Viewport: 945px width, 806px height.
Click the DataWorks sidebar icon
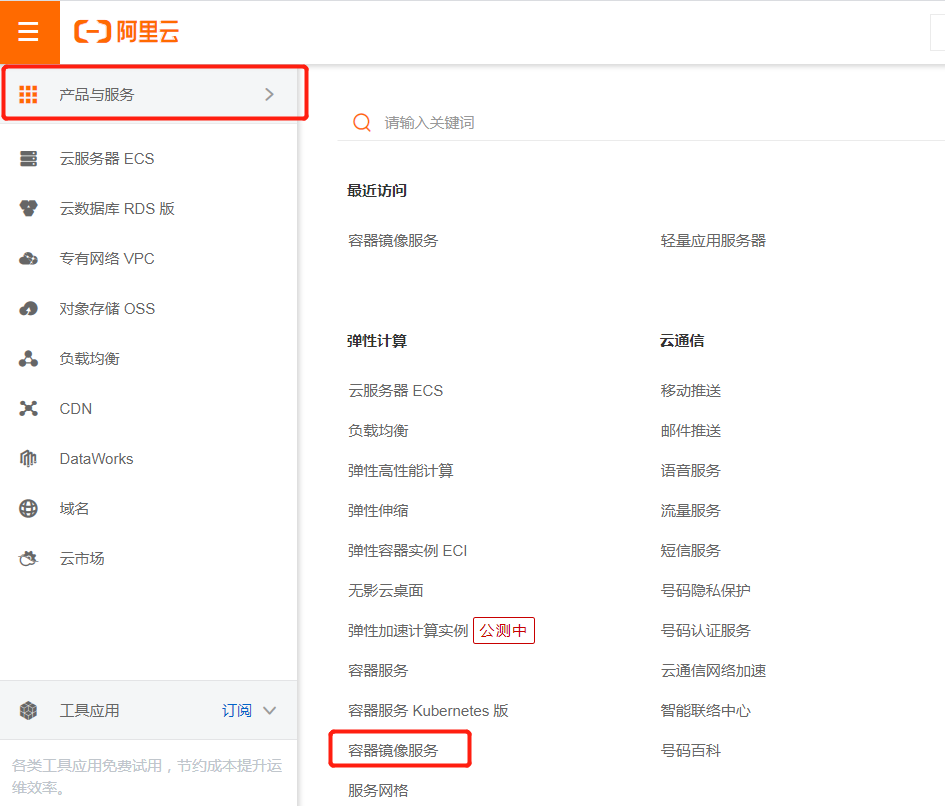[28, 458]
